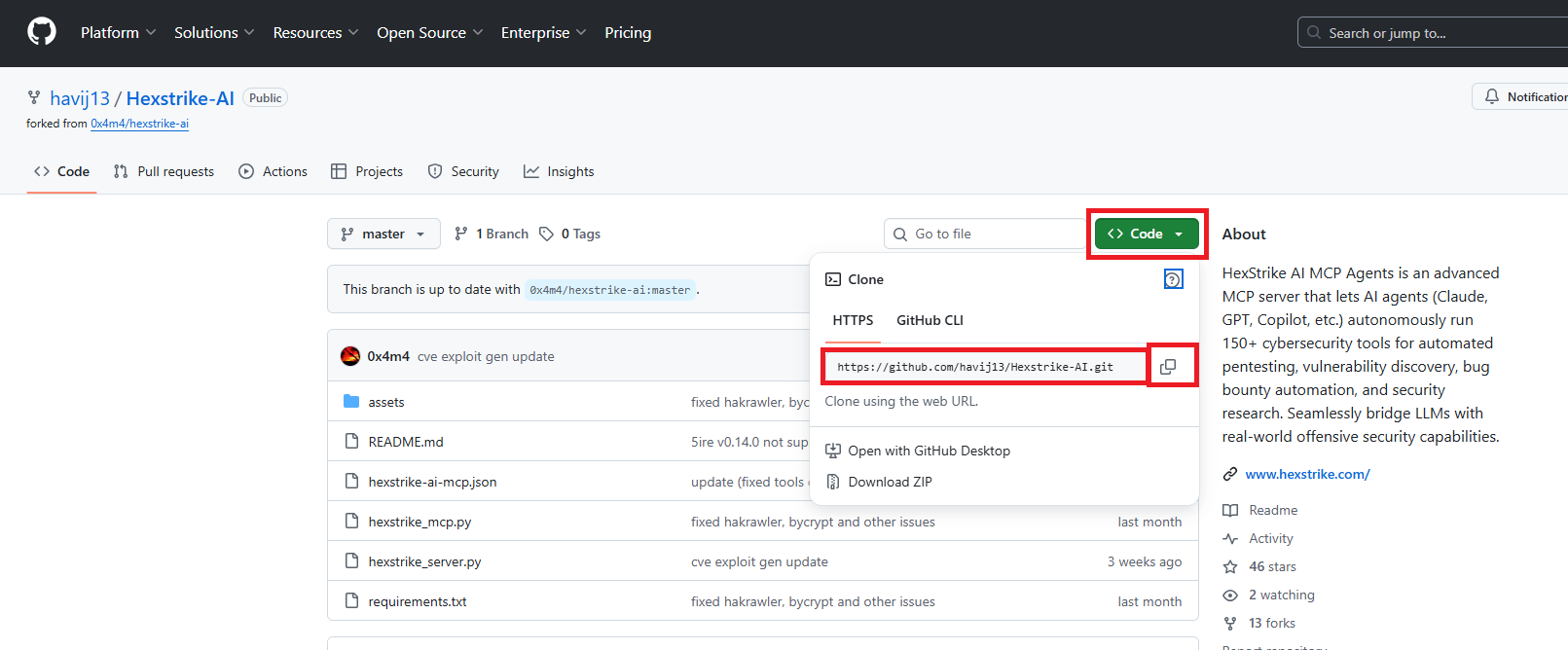Click the clone help question mark icon

(x=1173, y=279)
